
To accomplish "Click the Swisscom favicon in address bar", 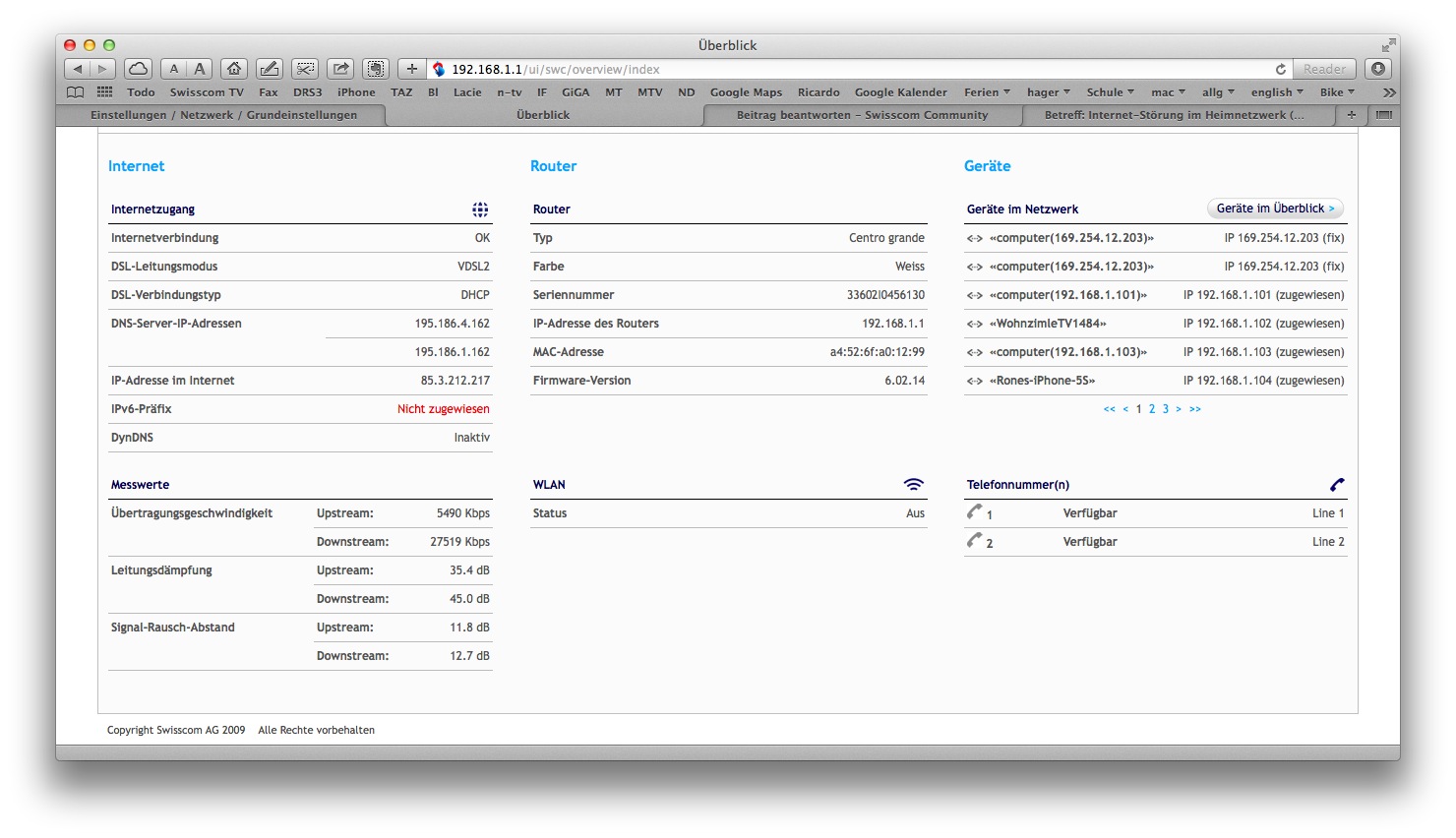I will [439, 69].
